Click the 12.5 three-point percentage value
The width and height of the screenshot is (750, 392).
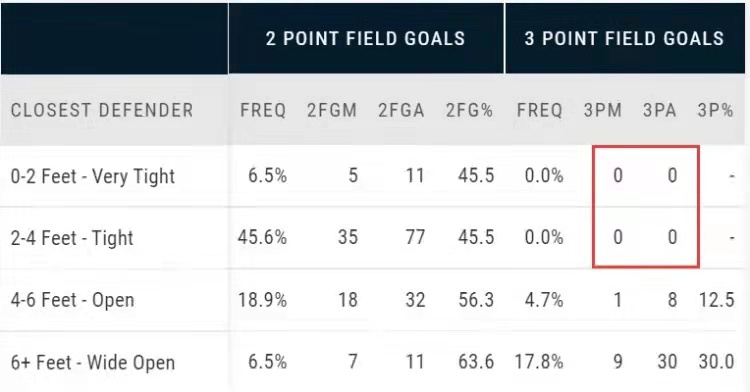(x=716, y=300)
